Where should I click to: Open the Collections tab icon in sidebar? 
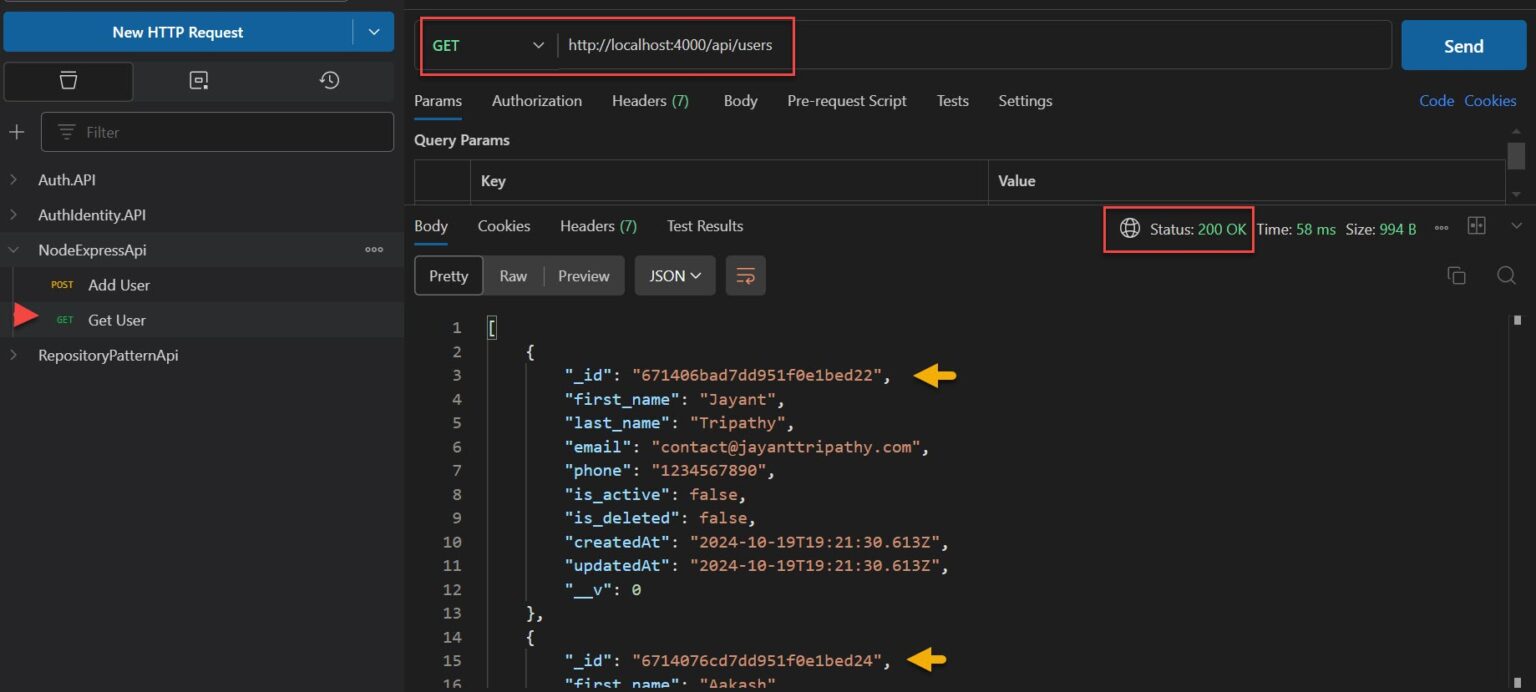coord(68,81)
